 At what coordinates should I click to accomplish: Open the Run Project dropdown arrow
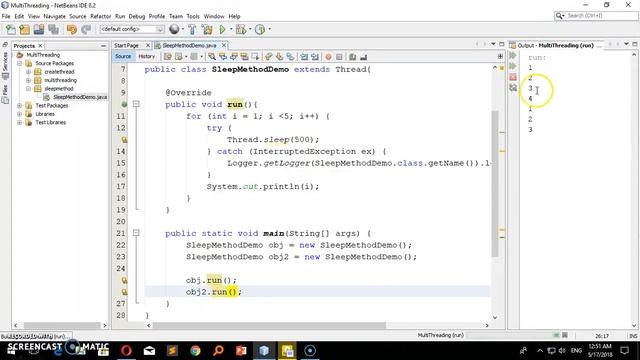[x=231, y=29]
